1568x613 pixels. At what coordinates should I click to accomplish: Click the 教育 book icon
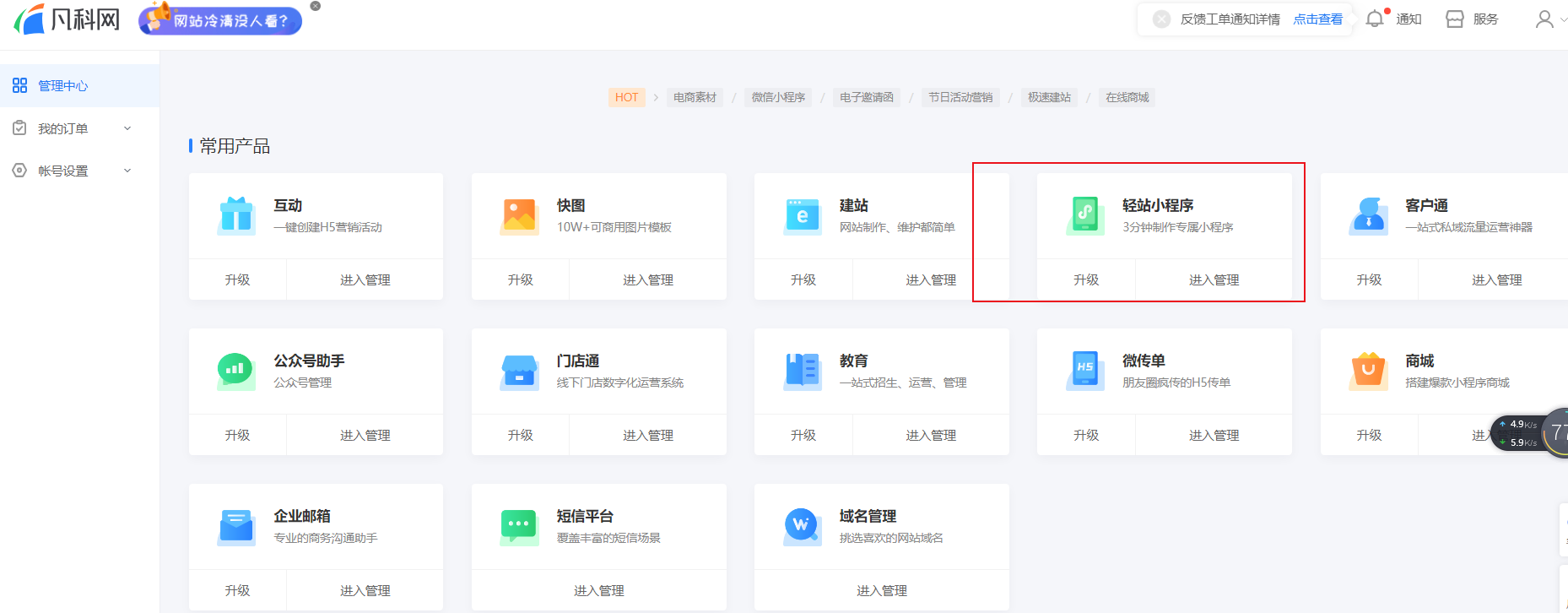[x=802, y=371]
